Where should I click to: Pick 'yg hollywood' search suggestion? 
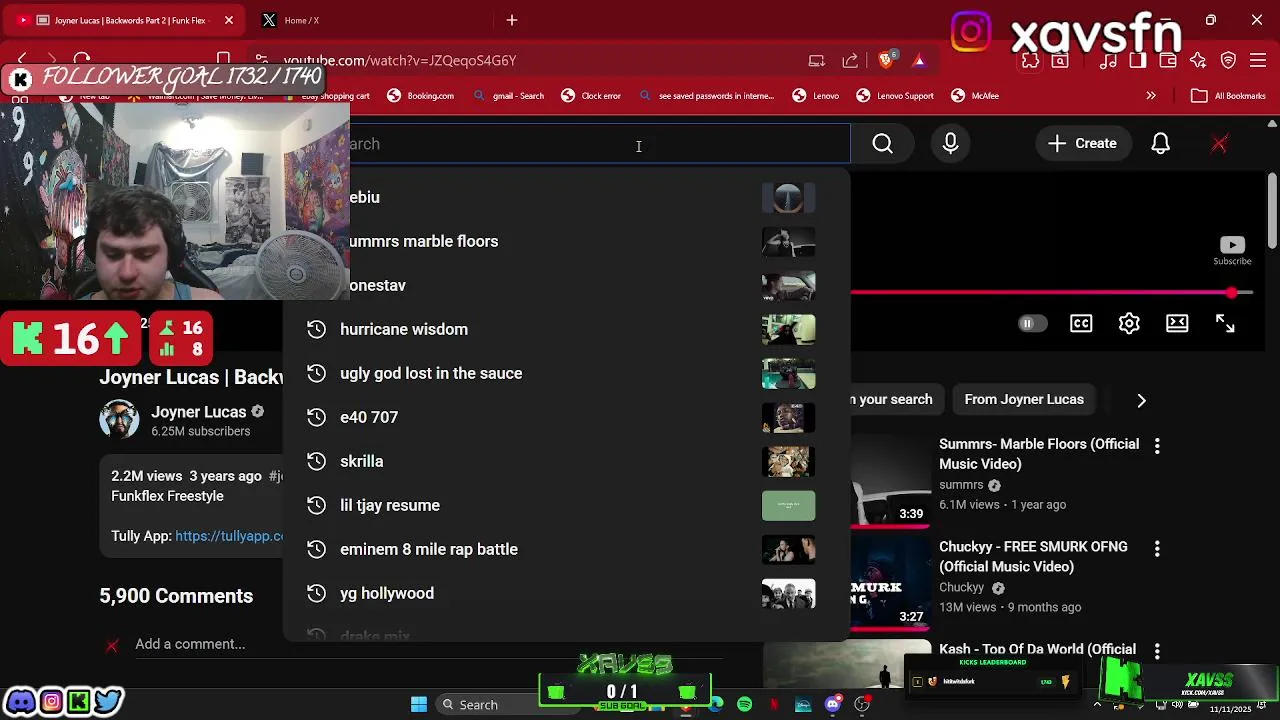coord(567,593)
